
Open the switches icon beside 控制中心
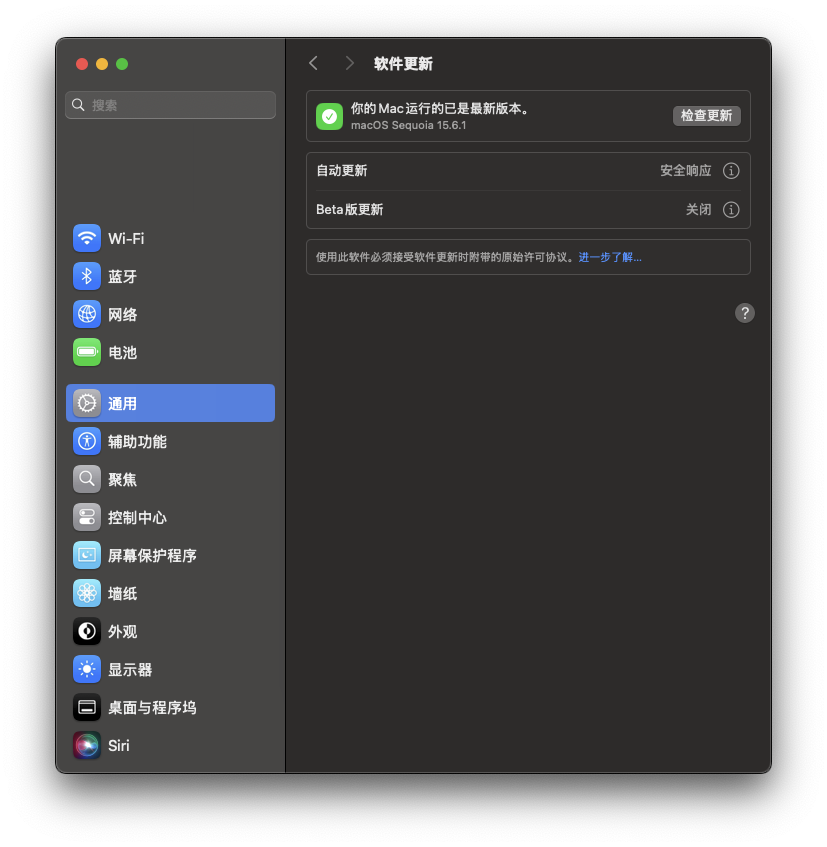pos(86,517)
